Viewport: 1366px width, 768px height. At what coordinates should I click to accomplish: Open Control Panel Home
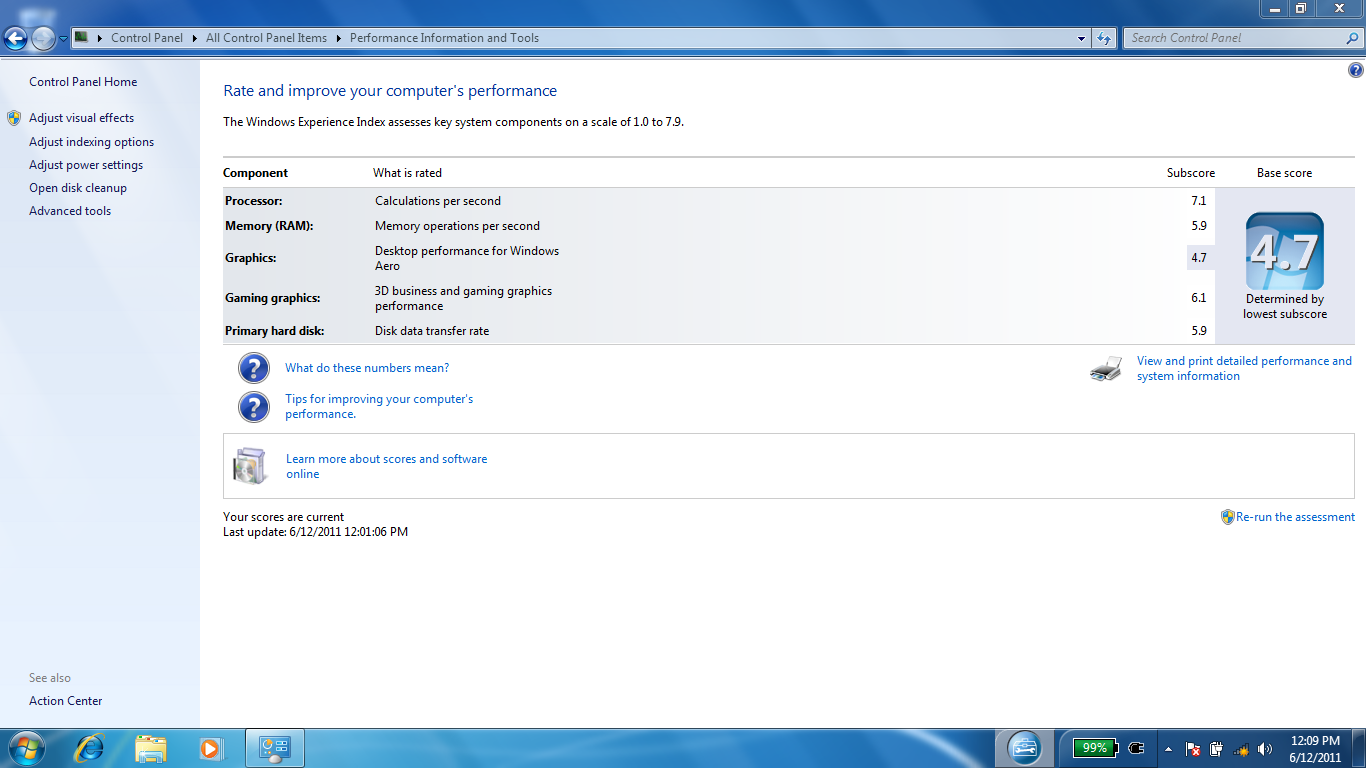83,82
